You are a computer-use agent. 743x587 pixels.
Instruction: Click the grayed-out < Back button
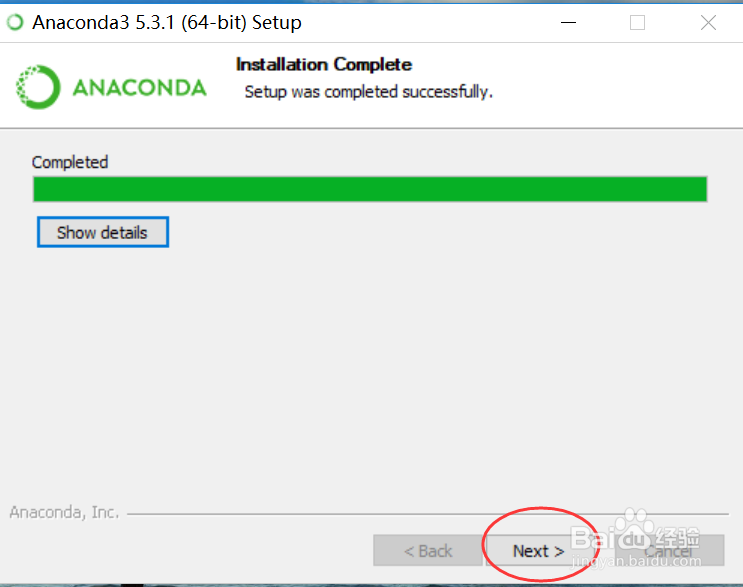coord(427,551)
